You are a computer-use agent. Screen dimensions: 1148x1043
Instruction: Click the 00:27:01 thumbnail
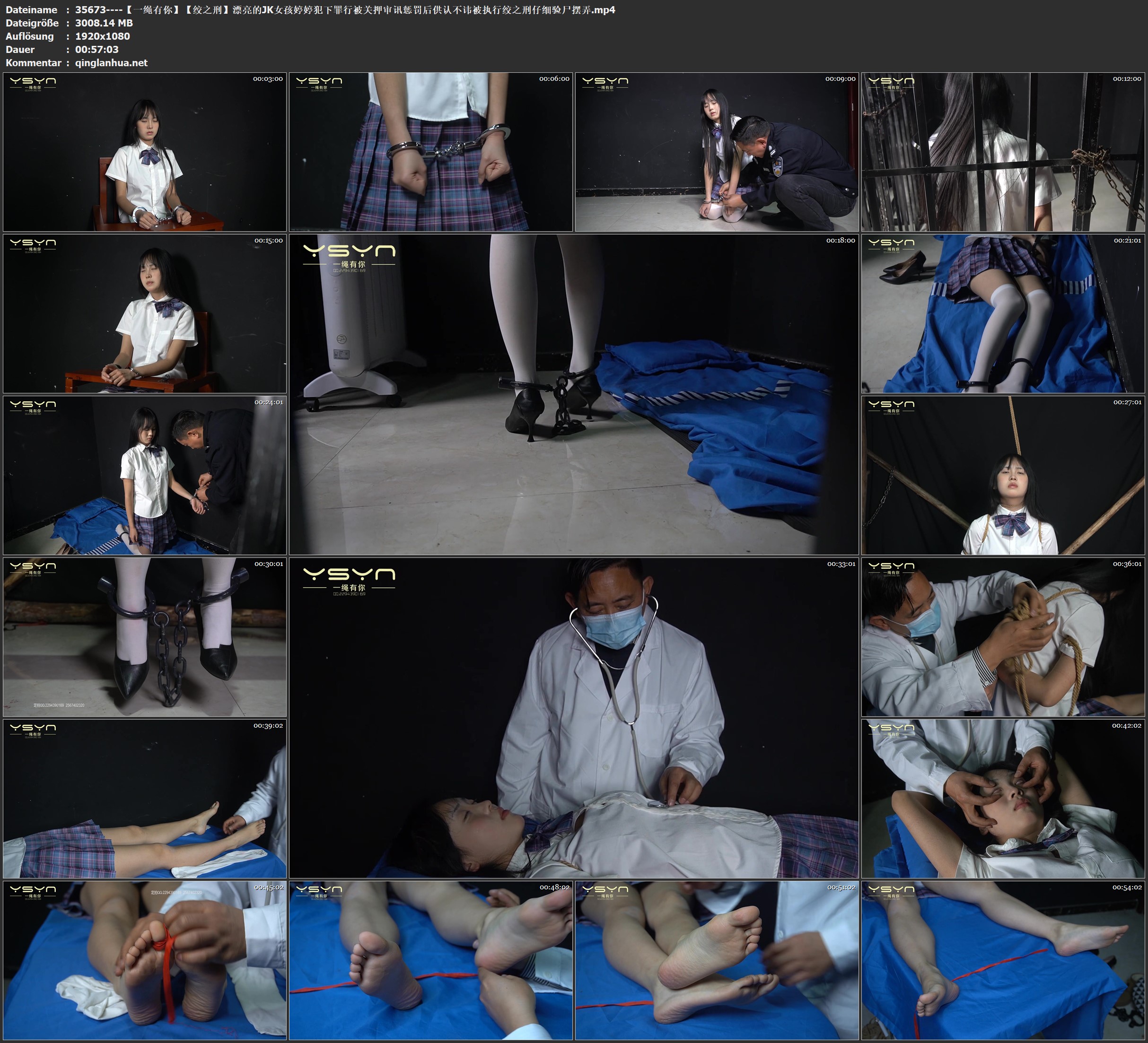(x=1003, y=475)
